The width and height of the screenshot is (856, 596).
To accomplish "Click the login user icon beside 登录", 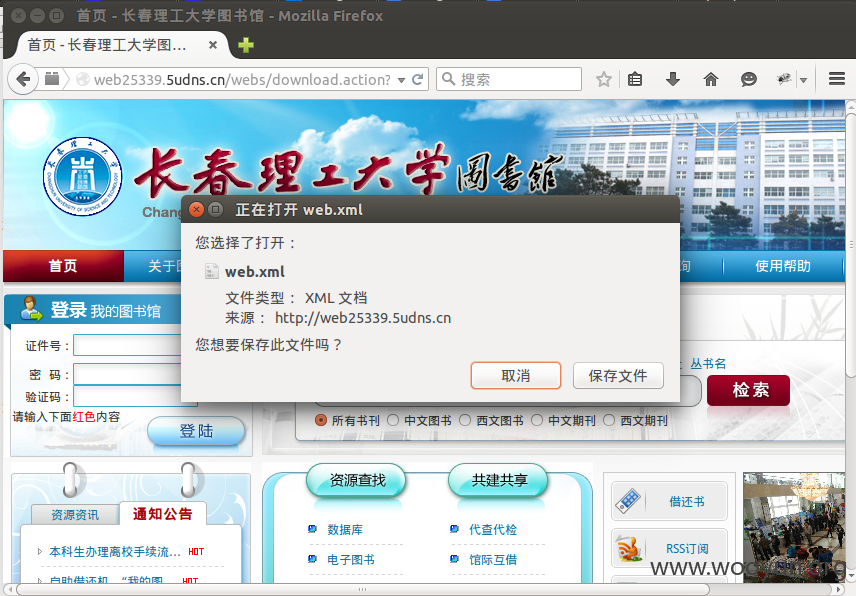I will click(31, 309).
